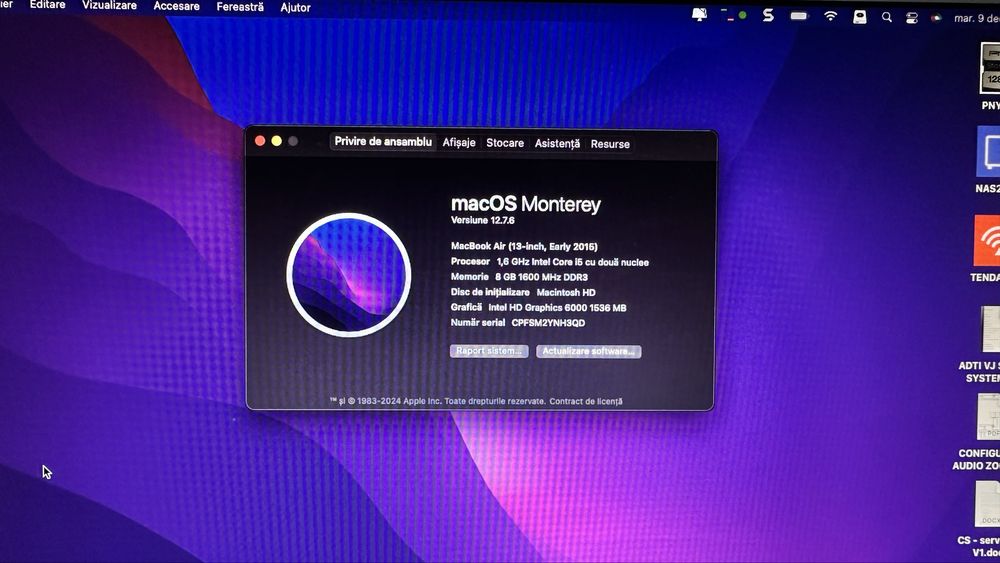
Task: Open the Wi-Fi menu bar icon
Action: 830,17
